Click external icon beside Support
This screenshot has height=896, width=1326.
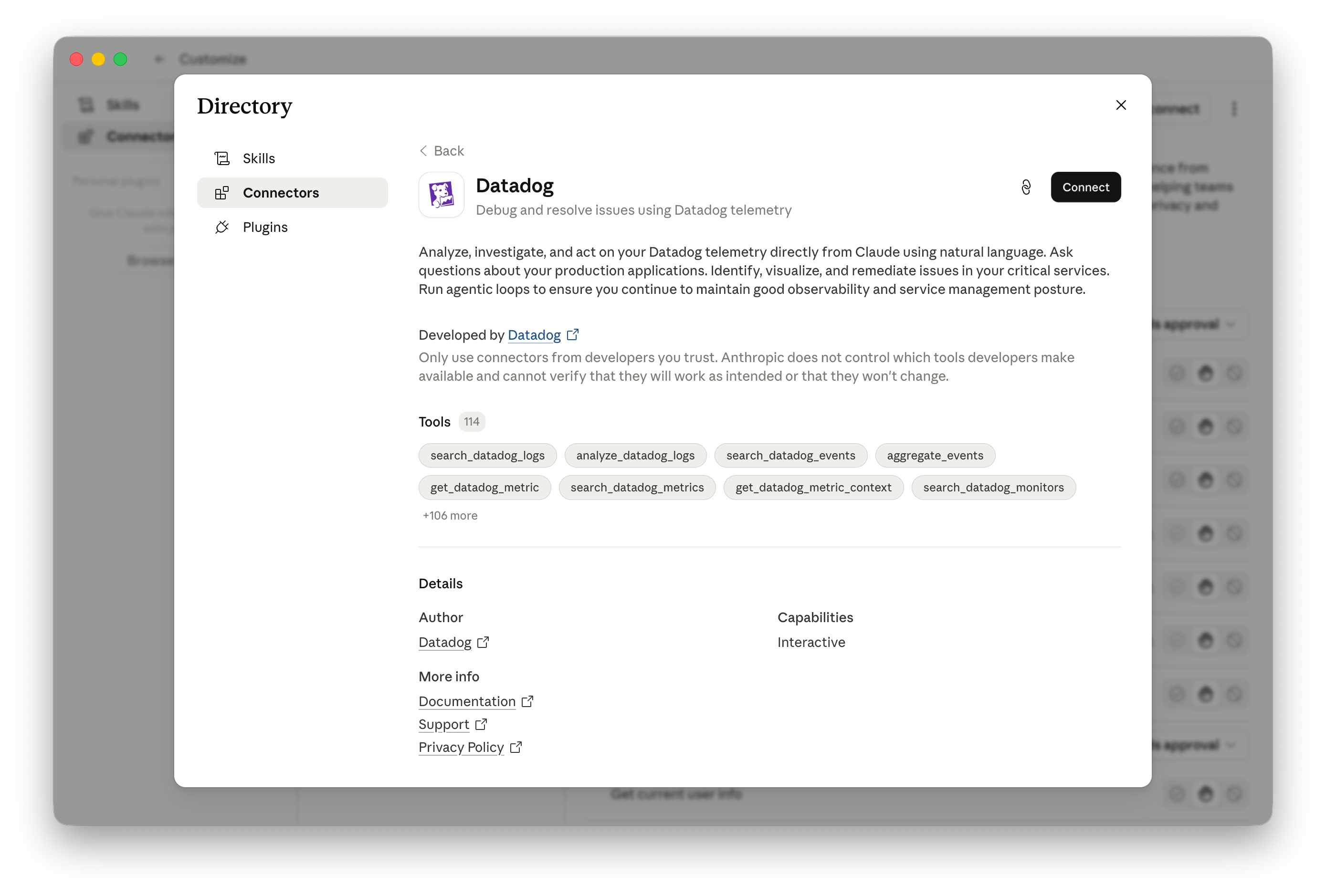click(x=481, y=724)
